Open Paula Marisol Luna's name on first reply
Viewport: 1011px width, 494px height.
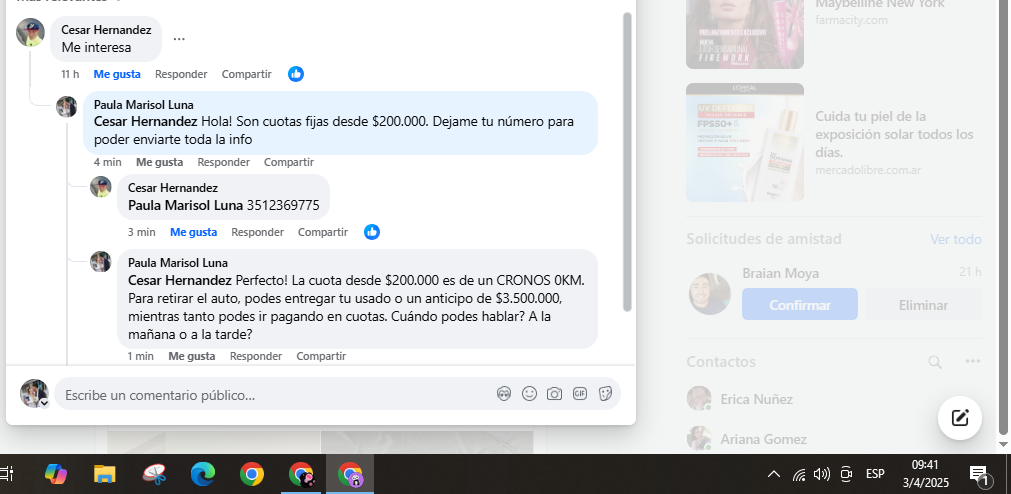(144, 104)
